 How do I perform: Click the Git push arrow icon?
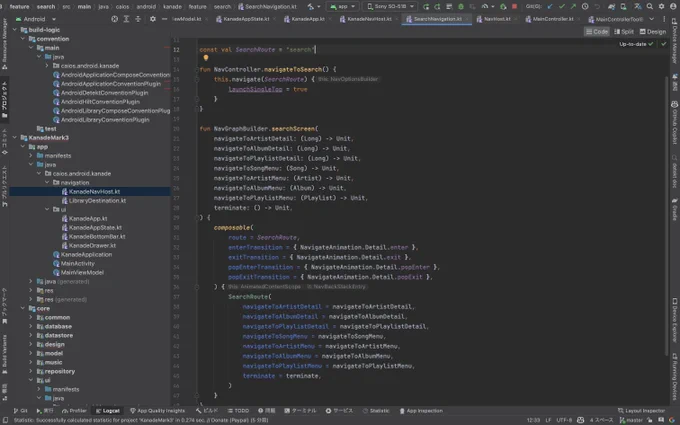point(574,7)
